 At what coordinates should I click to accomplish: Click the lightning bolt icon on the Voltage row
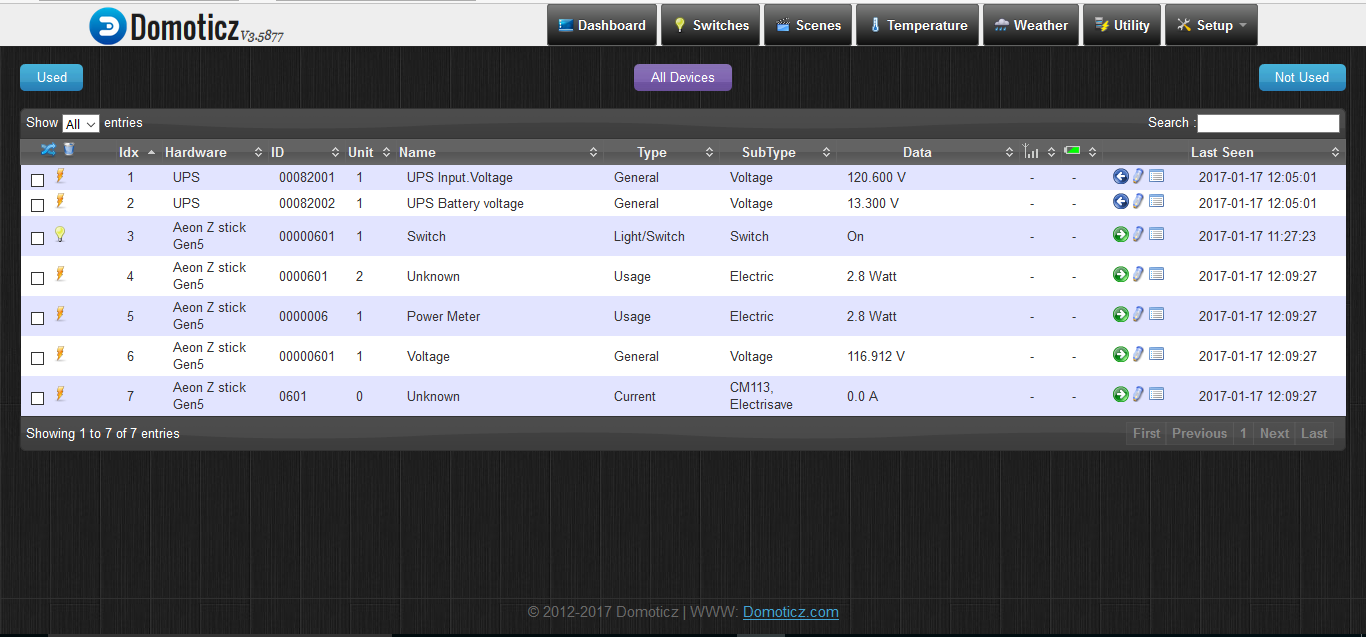58,353
